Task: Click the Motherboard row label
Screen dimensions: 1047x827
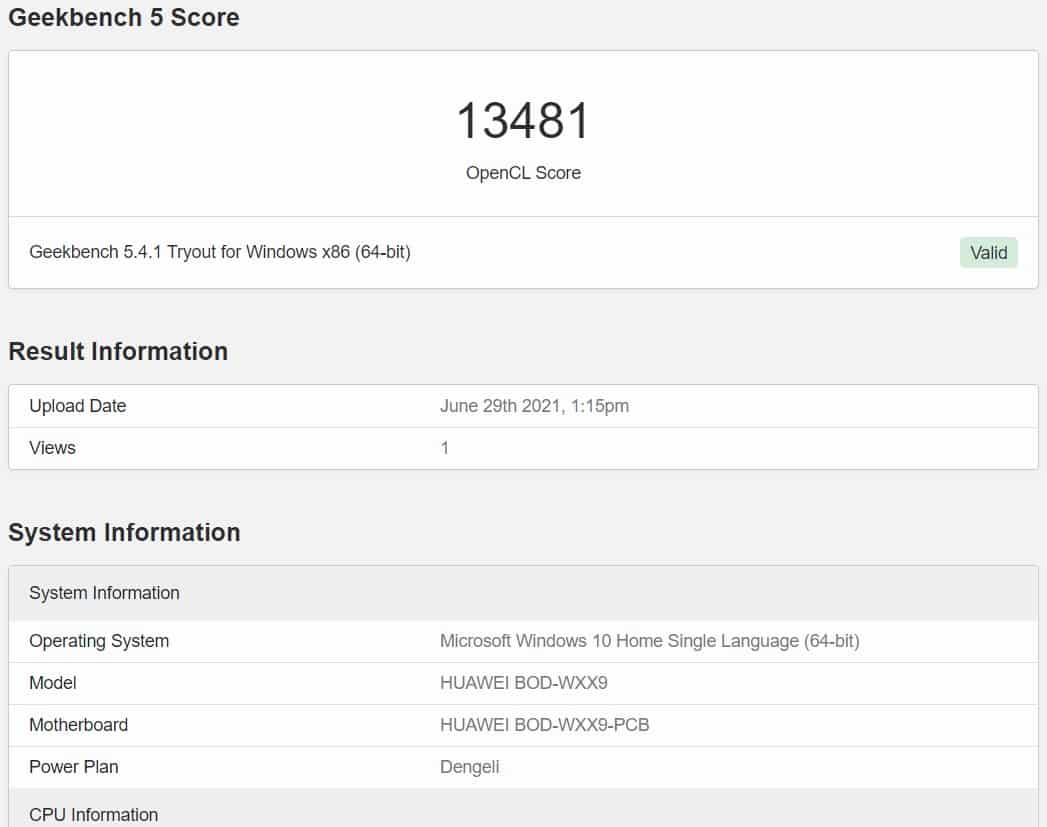Action: [x=78, y=725]
